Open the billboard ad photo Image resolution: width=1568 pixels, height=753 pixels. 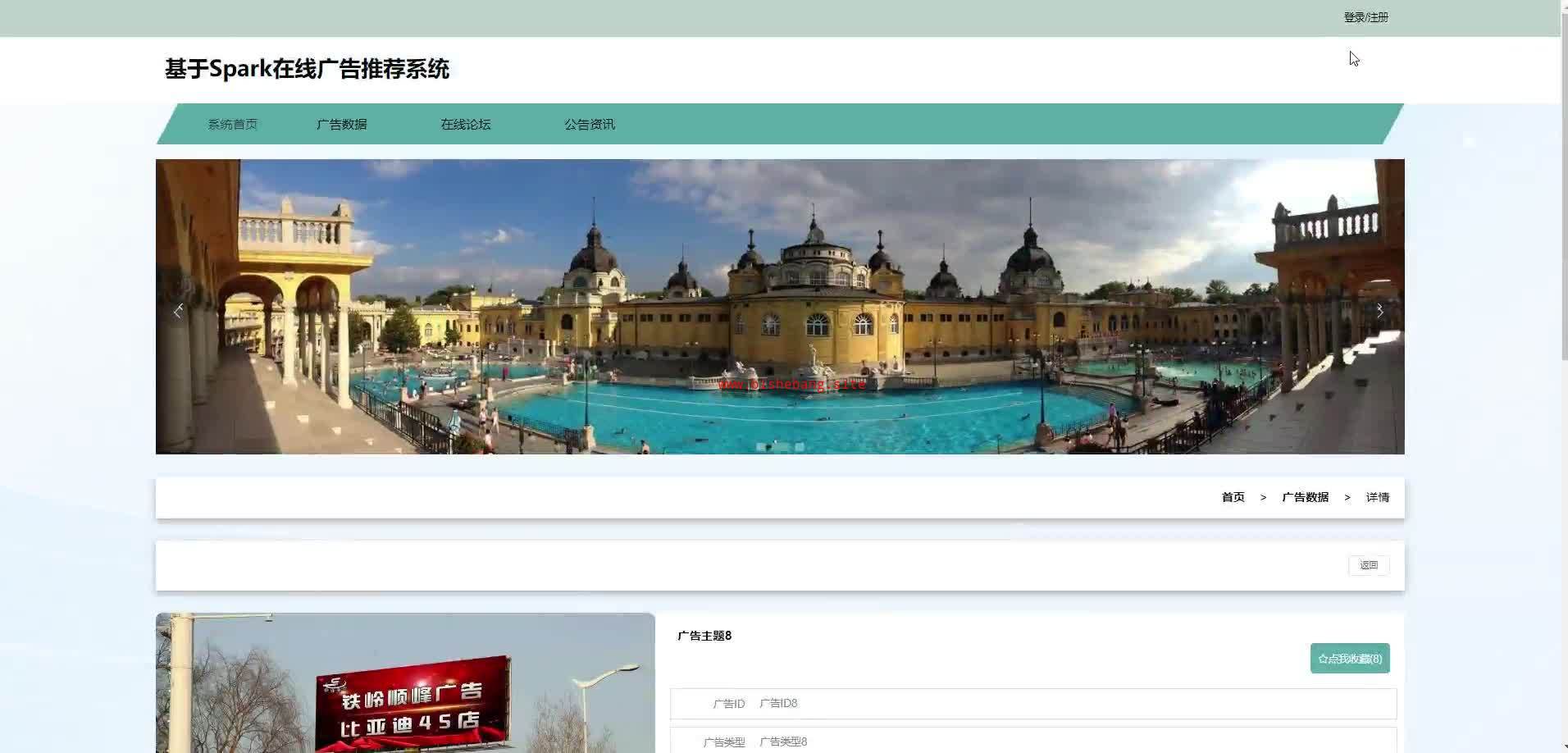(406, 682)
